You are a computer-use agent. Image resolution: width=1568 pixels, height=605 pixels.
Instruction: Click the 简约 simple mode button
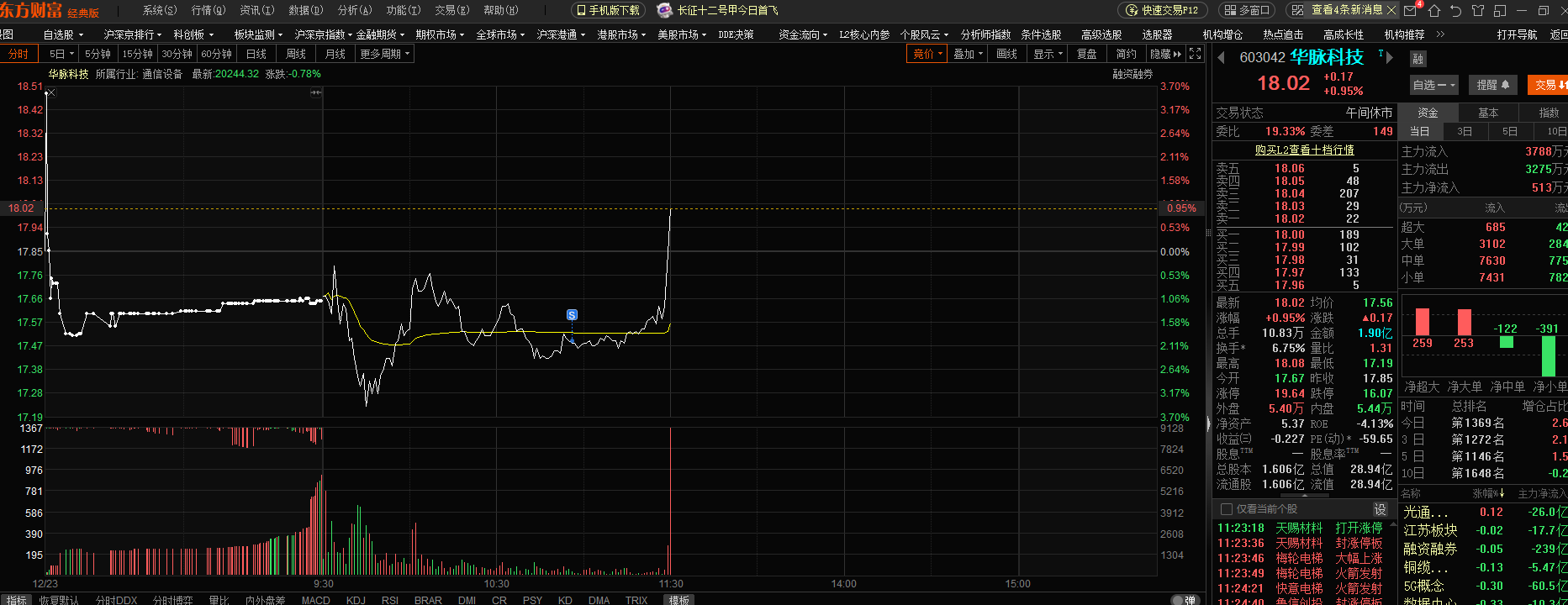[x=1127, y=54]
